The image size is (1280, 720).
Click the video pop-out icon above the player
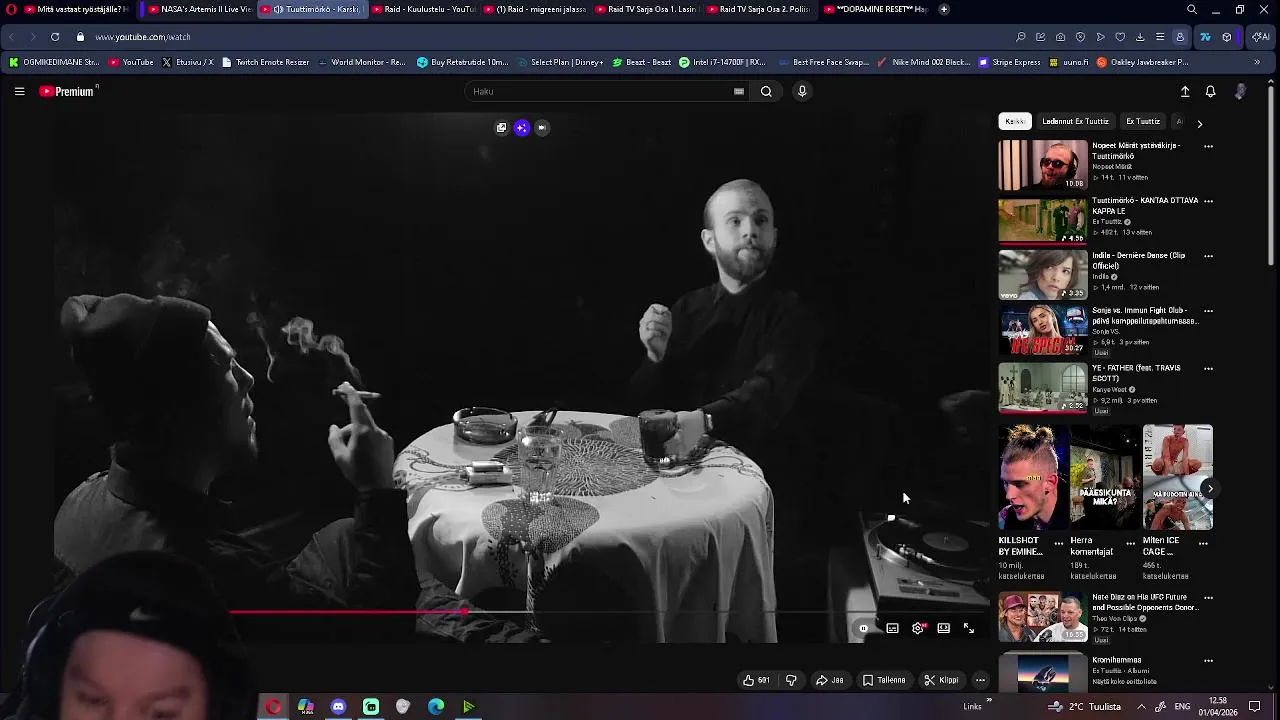541,128
